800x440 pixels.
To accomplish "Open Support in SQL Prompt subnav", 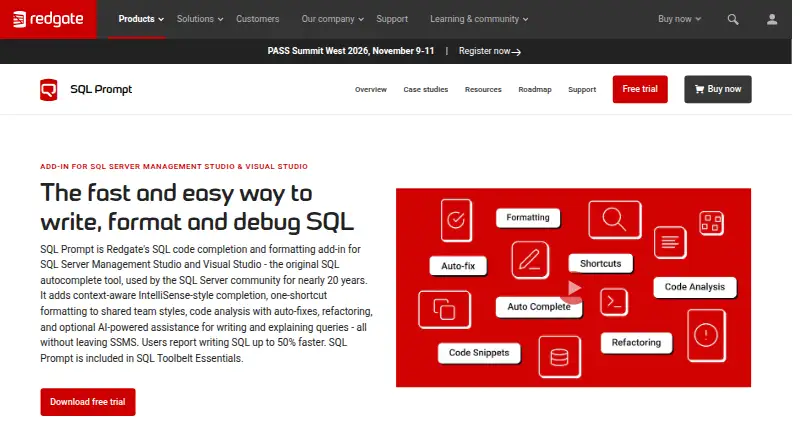I will (x=582, y=90).
